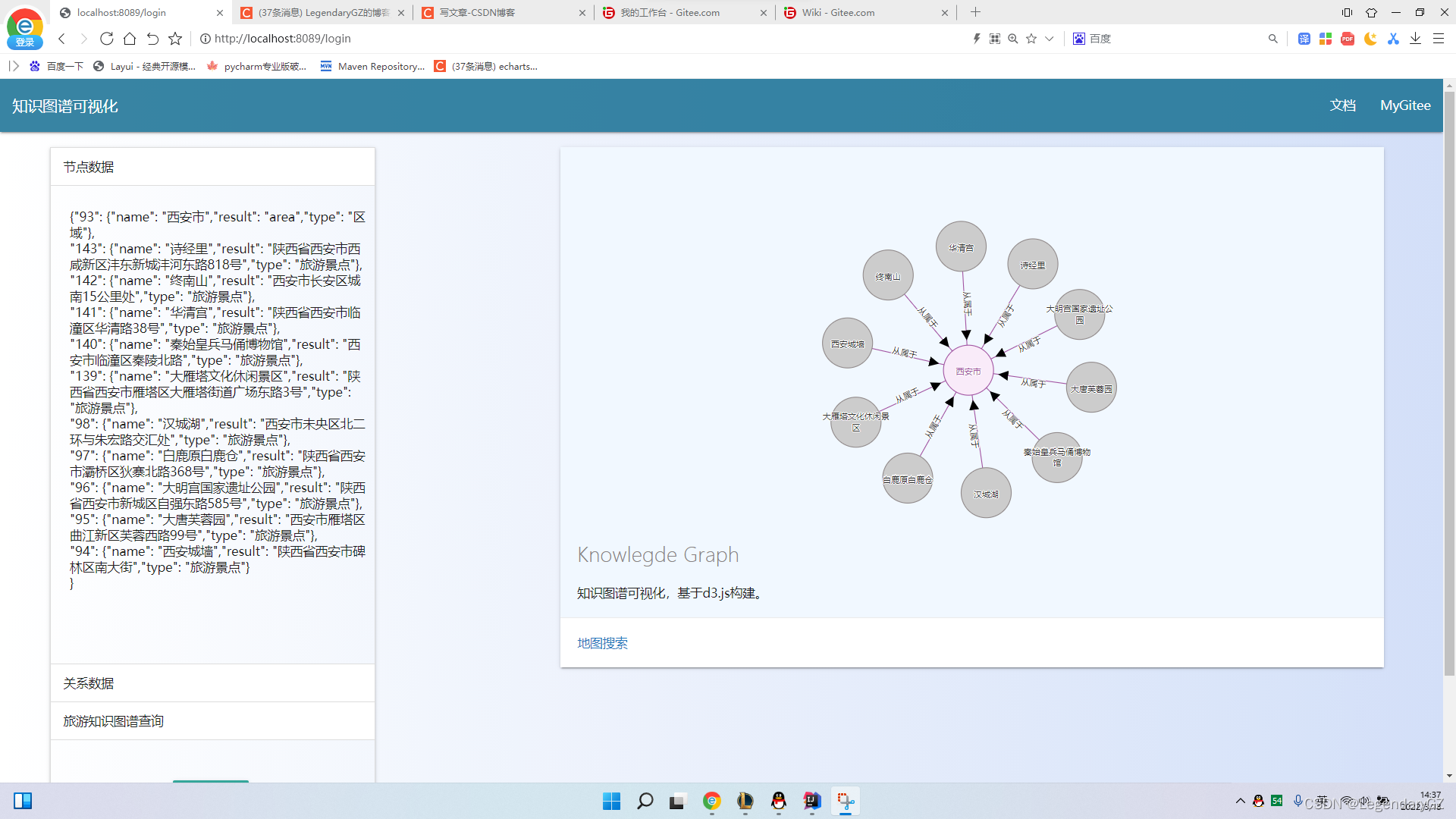Open browser home page icon
The width and height of the screenshot is (1456, 819).
pyautogui.click(x=130, y=39)
